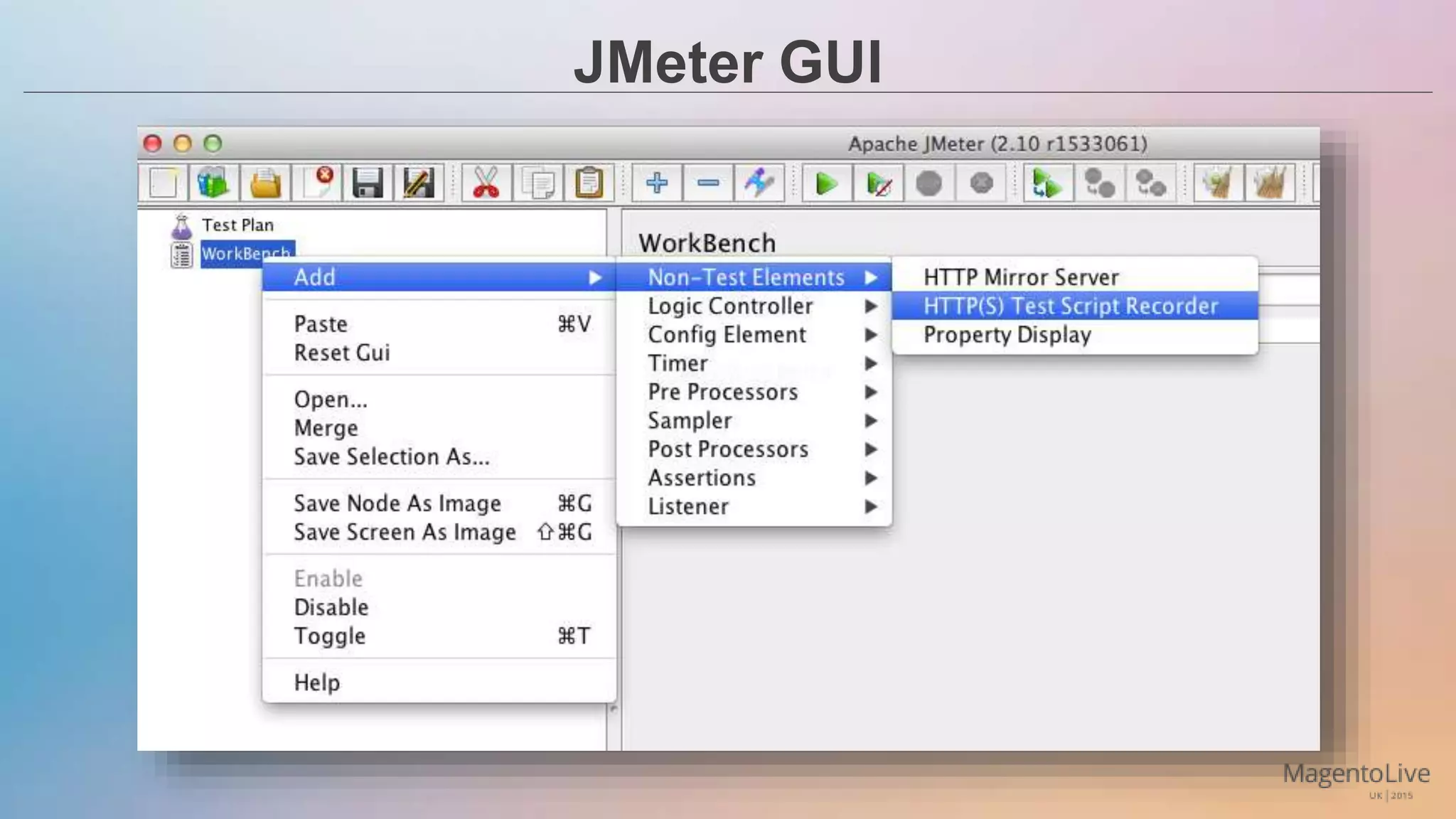Image resolution: width=1456 pixels, height=819 pixels.
Task: Expand Pre Processors submenu
Action: (x=754, y=392)
